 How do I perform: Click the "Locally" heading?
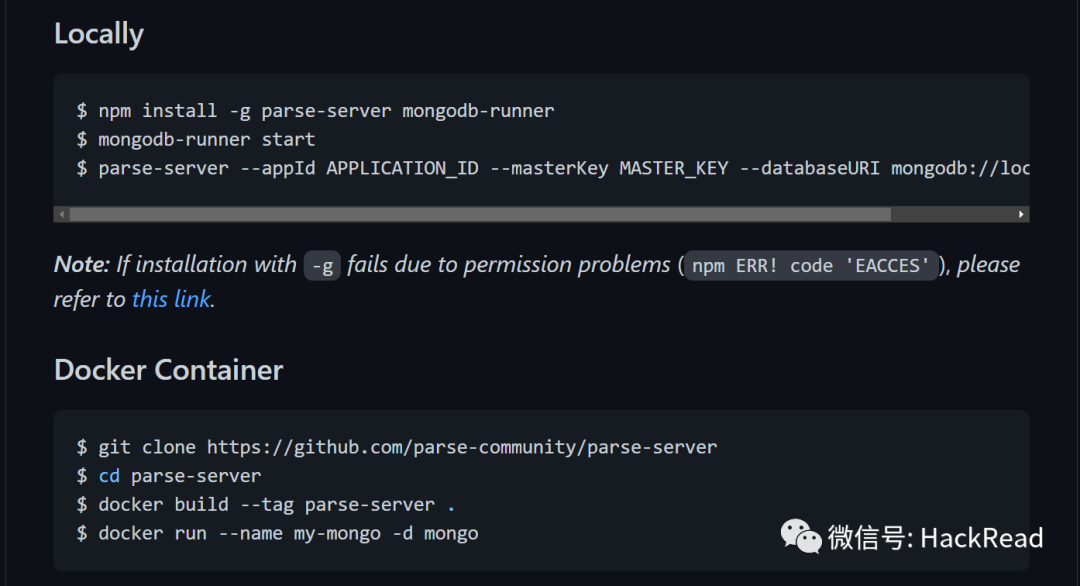(x=98, y=34)
